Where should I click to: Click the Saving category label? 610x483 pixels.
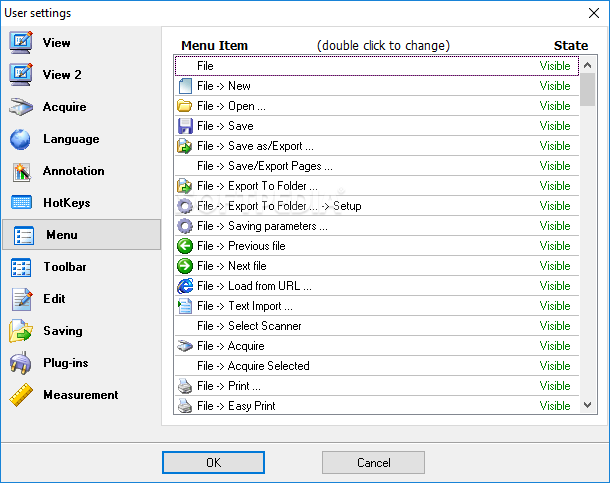(63, 331)
